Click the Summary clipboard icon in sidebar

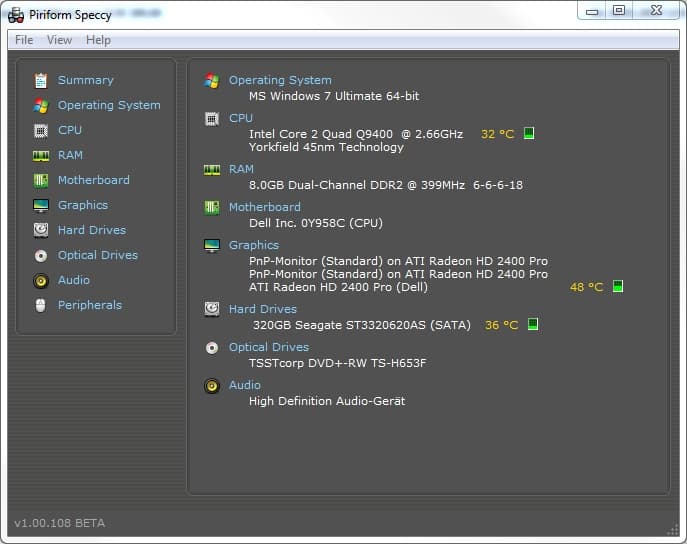[41, 81]
